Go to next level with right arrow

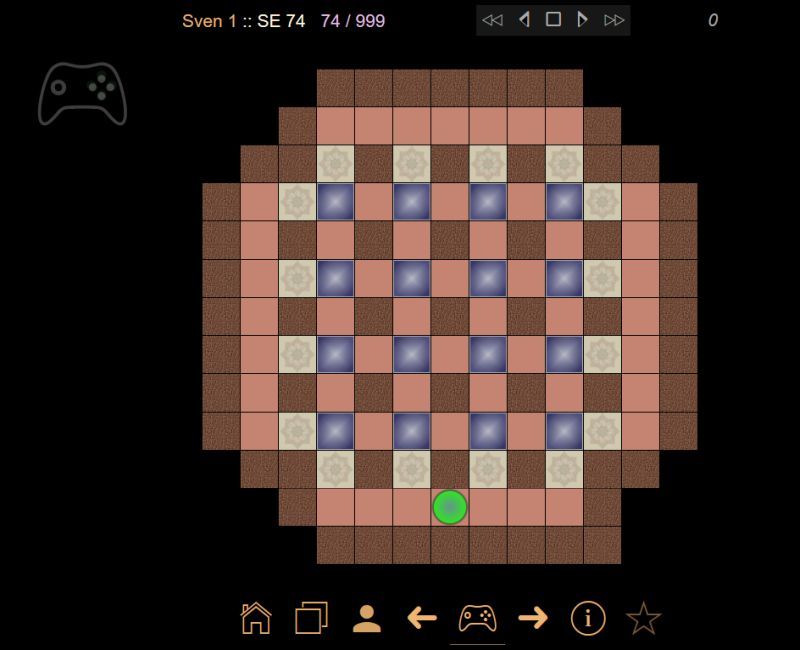[533, 618]
